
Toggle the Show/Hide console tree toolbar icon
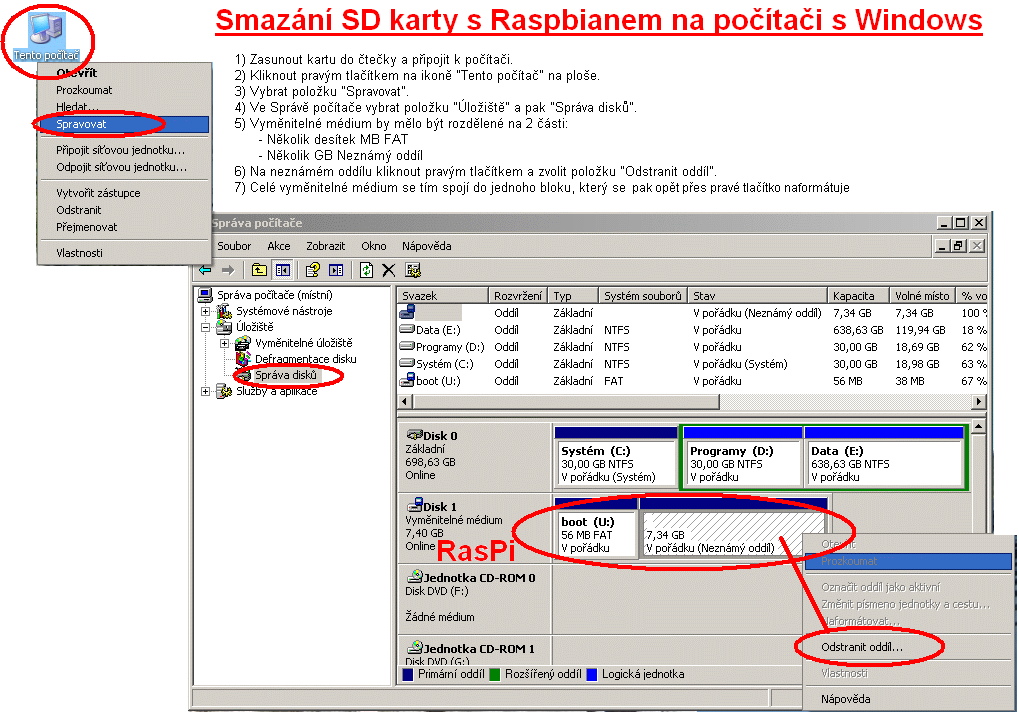[x=283, y=270]
